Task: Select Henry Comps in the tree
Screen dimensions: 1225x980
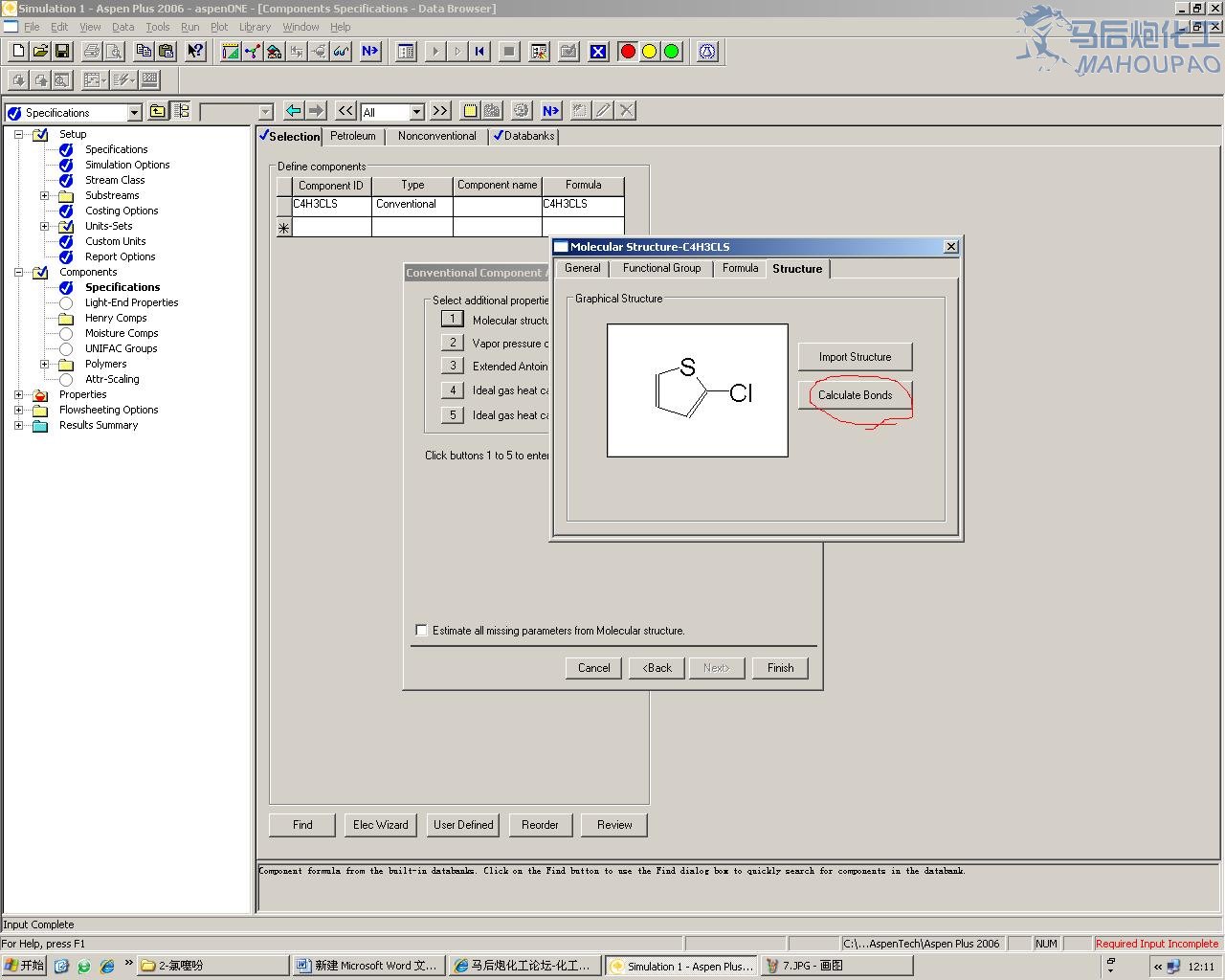Action: [x=115, y=318]
